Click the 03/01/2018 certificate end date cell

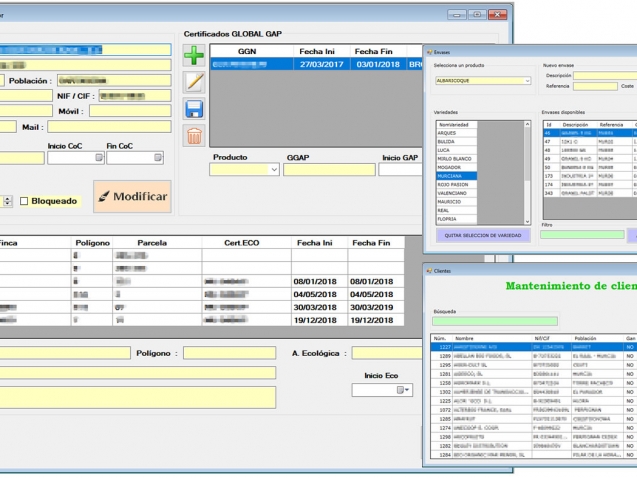click(x=378, y=64)
